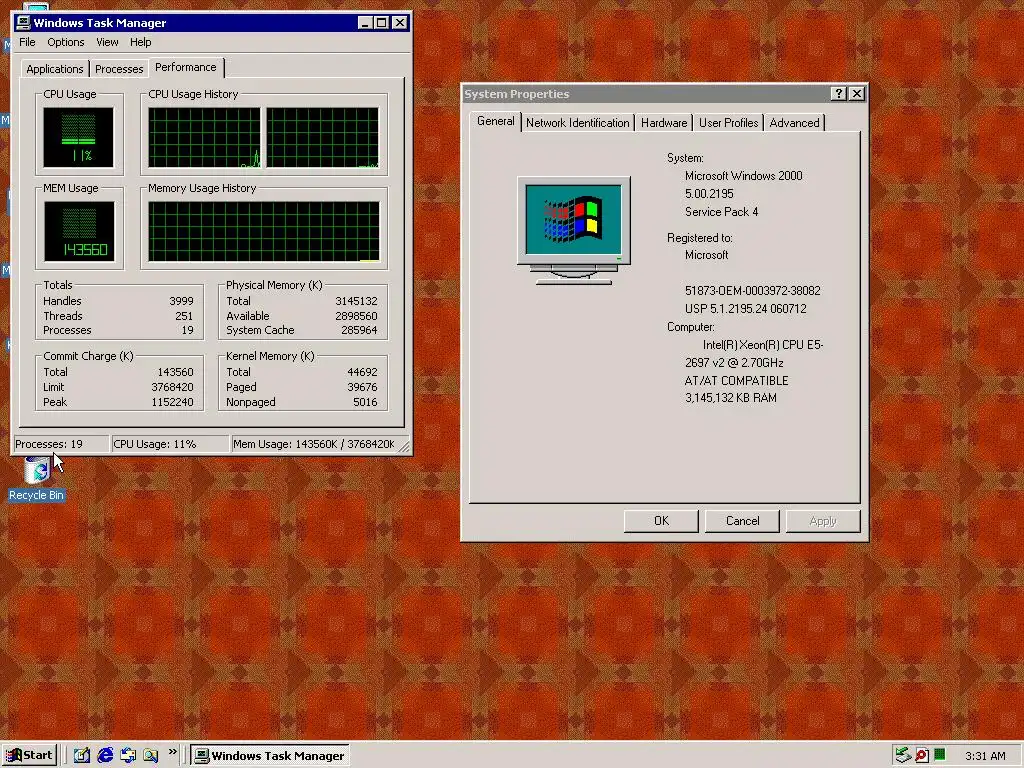Click the CPU Usage 11% gauge
Image resolution: width=1024 pixels, height=768 pixels.
78,138
